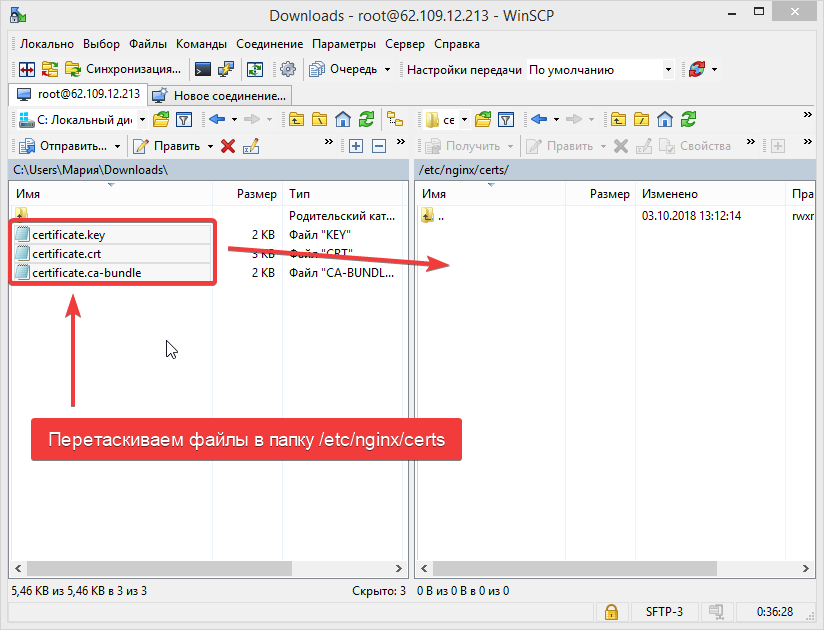Image resolution: width=824 pixels, height=630 pixels.
Task: Open the Справка menu
Action: pyautogui.click(x=457, y=44)
